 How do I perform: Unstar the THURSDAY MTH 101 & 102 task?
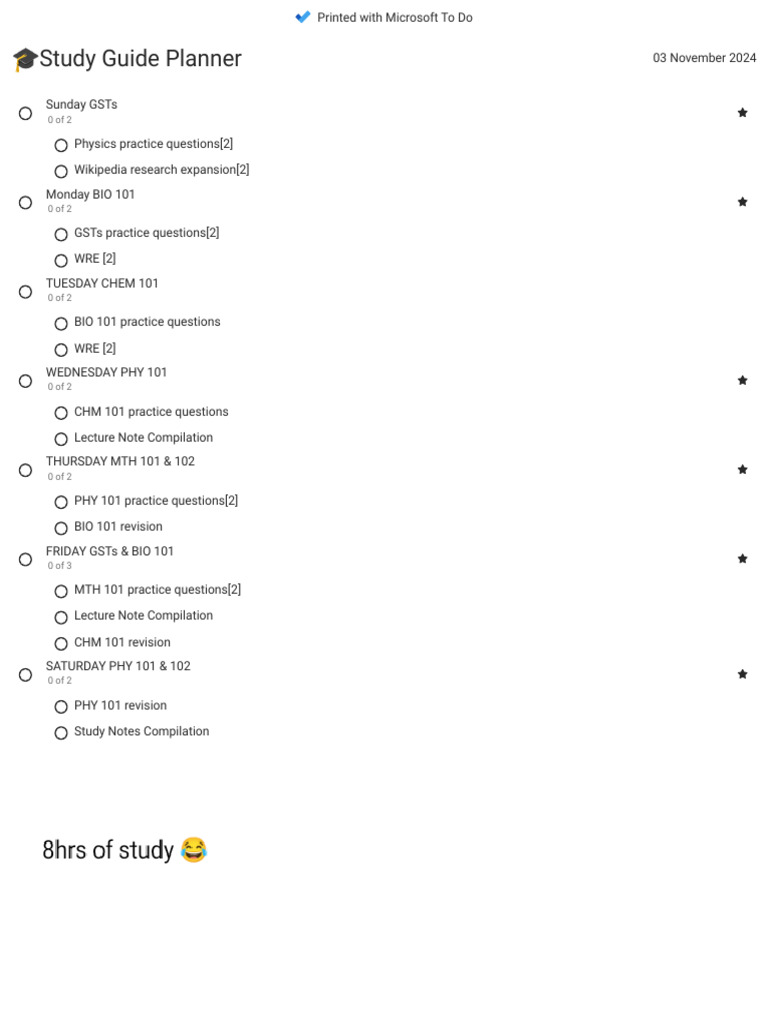742,470
